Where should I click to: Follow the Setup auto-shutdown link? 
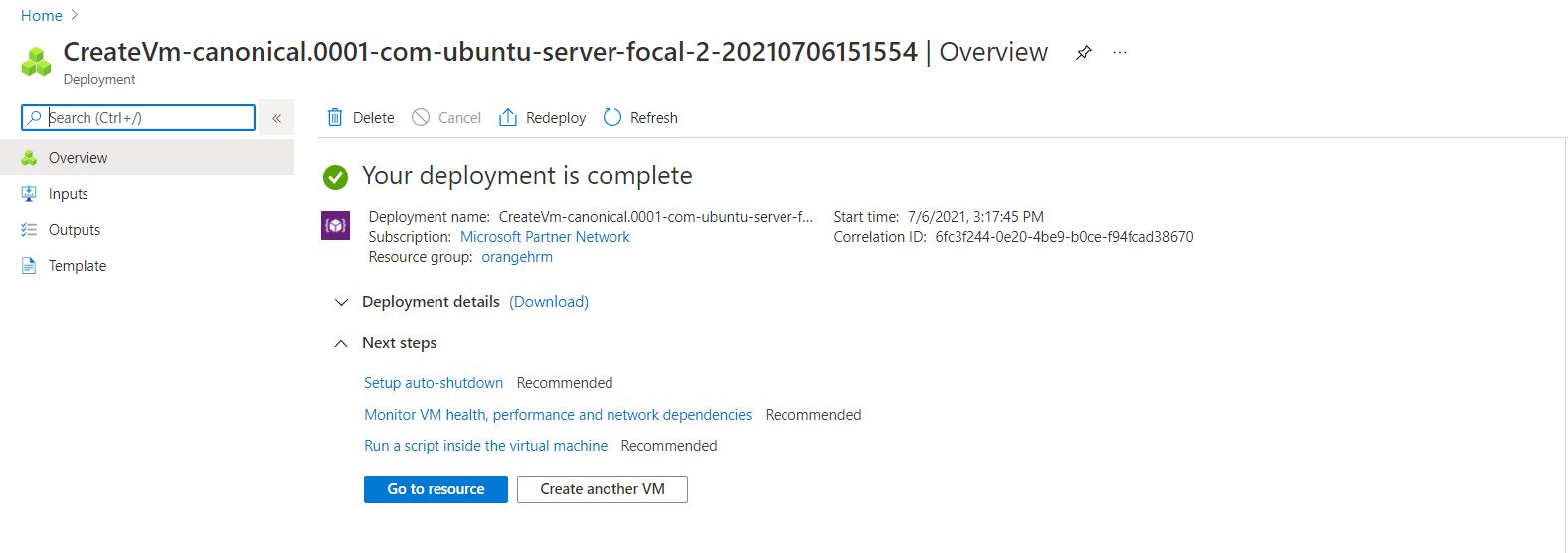tap(434, 383)
